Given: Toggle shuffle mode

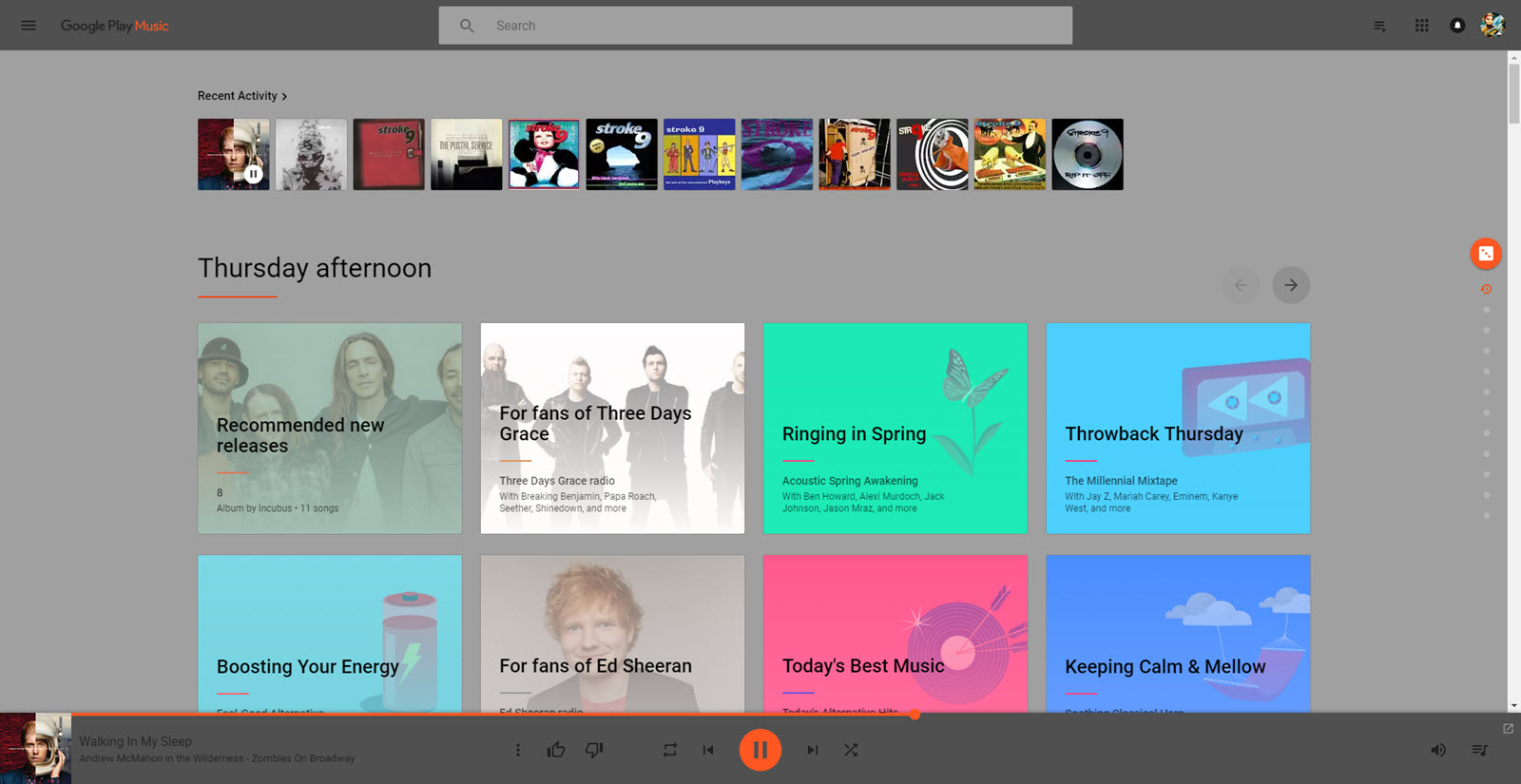Looking at the screenshot, I should click(x=851, y=750).
